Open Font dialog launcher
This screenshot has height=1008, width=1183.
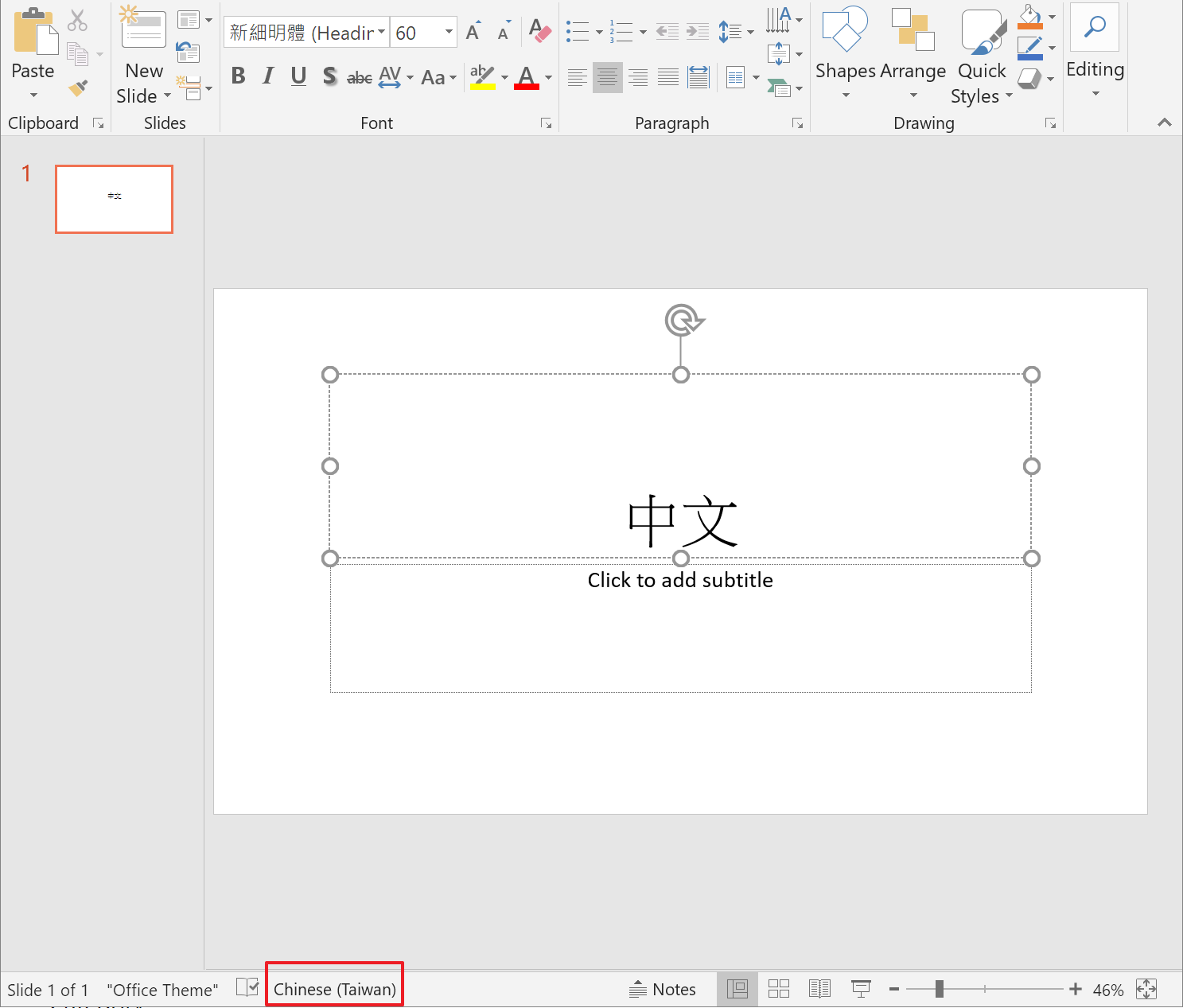[x=547, y=123]
